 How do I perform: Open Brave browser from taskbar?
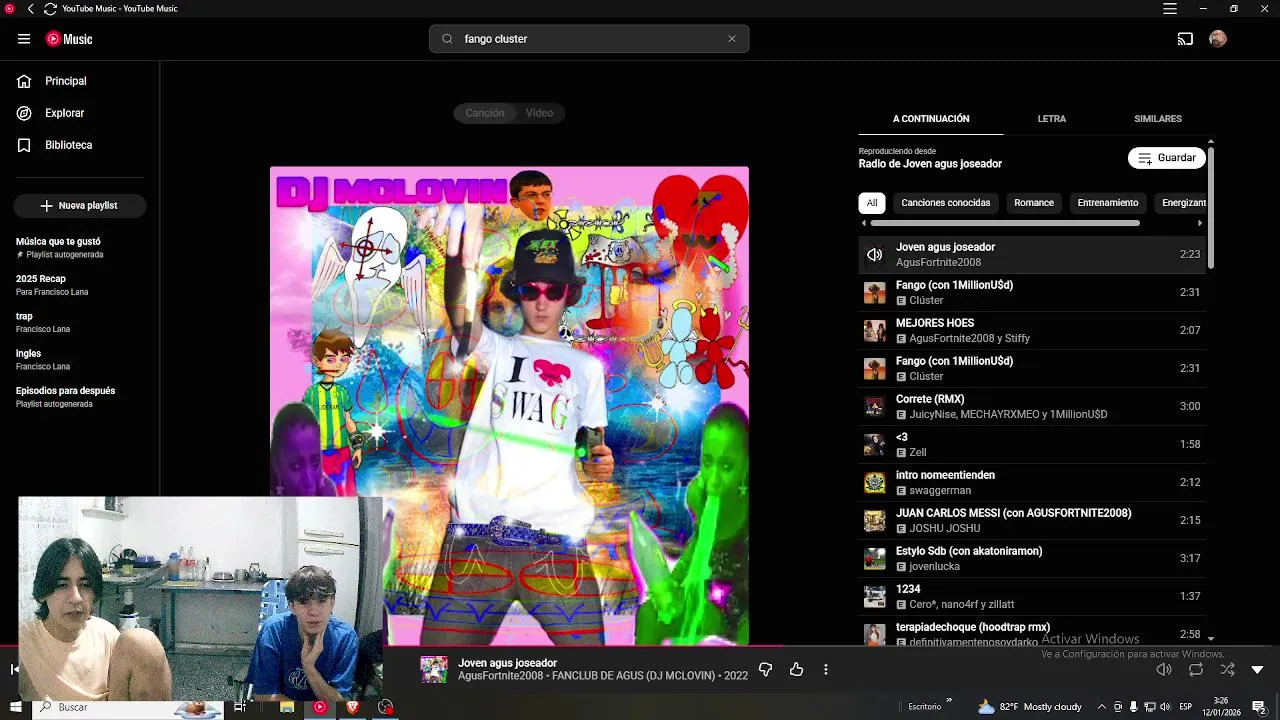click(x=352, y=707)
